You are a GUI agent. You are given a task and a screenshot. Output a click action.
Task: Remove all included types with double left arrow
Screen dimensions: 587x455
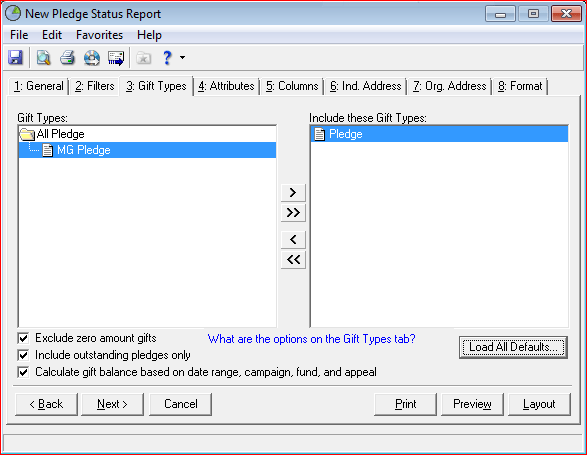293,260
